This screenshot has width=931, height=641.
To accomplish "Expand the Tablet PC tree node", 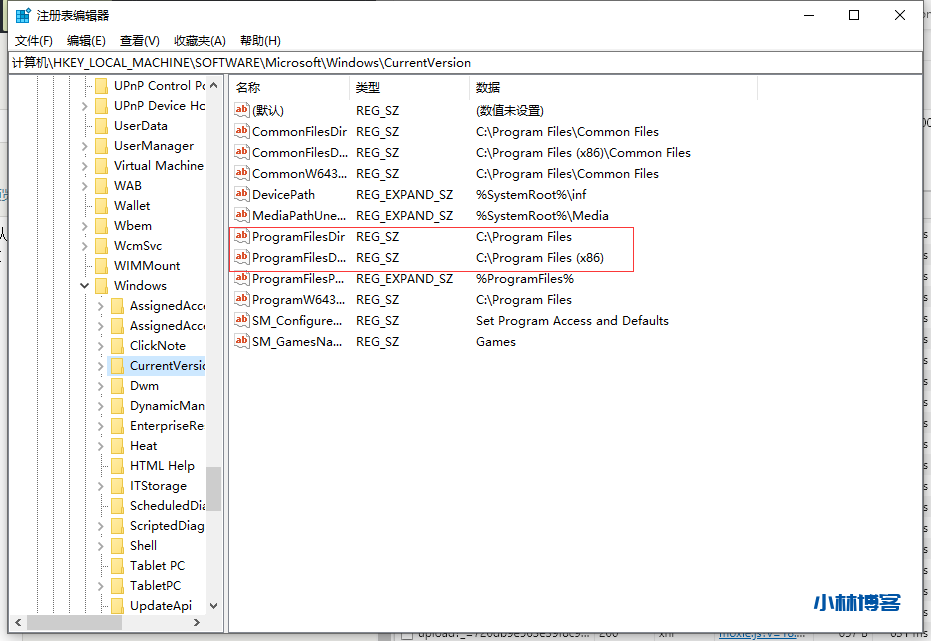I will click(x=101, y=566).
